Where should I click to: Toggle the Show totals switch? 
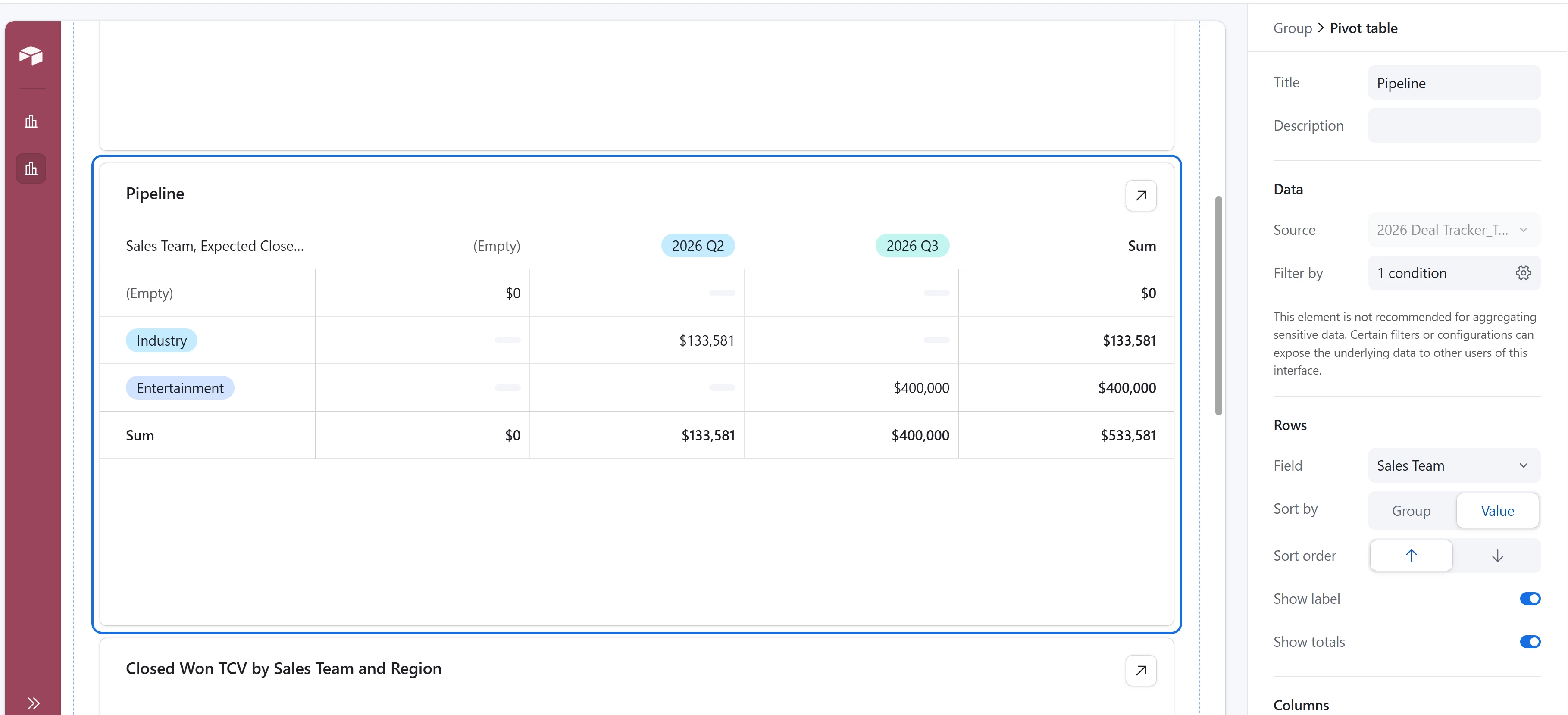1529,641
